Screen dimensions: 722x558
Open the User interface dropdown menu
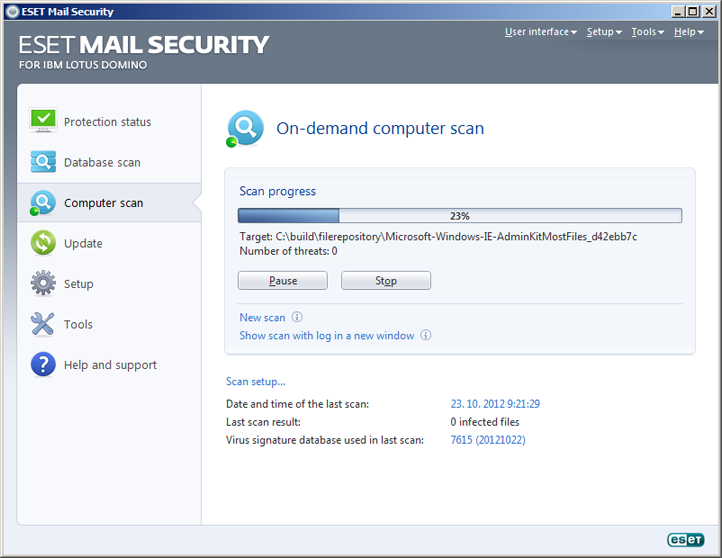[x=540, y=32]
